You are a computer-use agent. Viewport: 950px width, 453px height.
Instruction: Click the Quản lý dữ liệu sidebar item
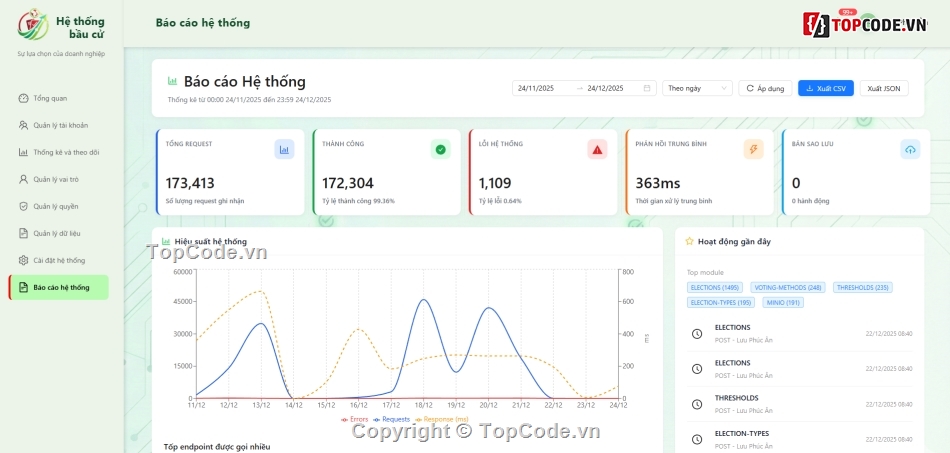tap(58, 233)
